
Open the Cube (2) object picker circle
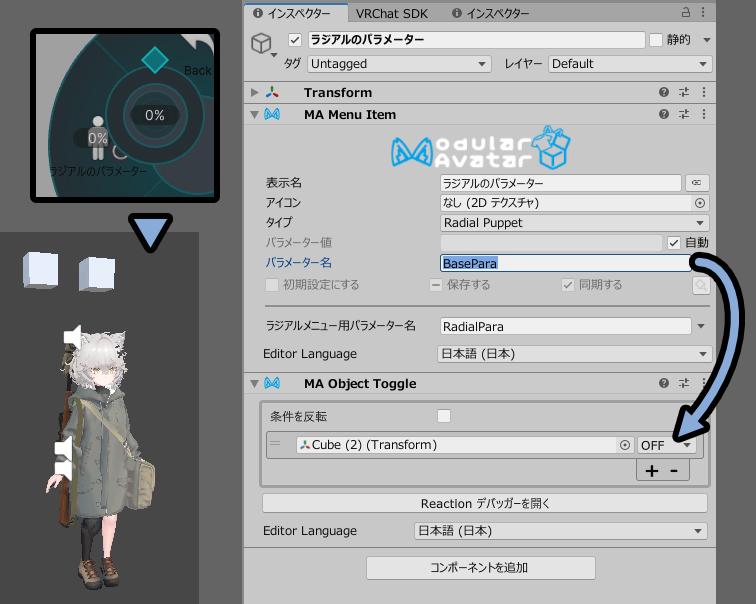click(x=625, y=445)
